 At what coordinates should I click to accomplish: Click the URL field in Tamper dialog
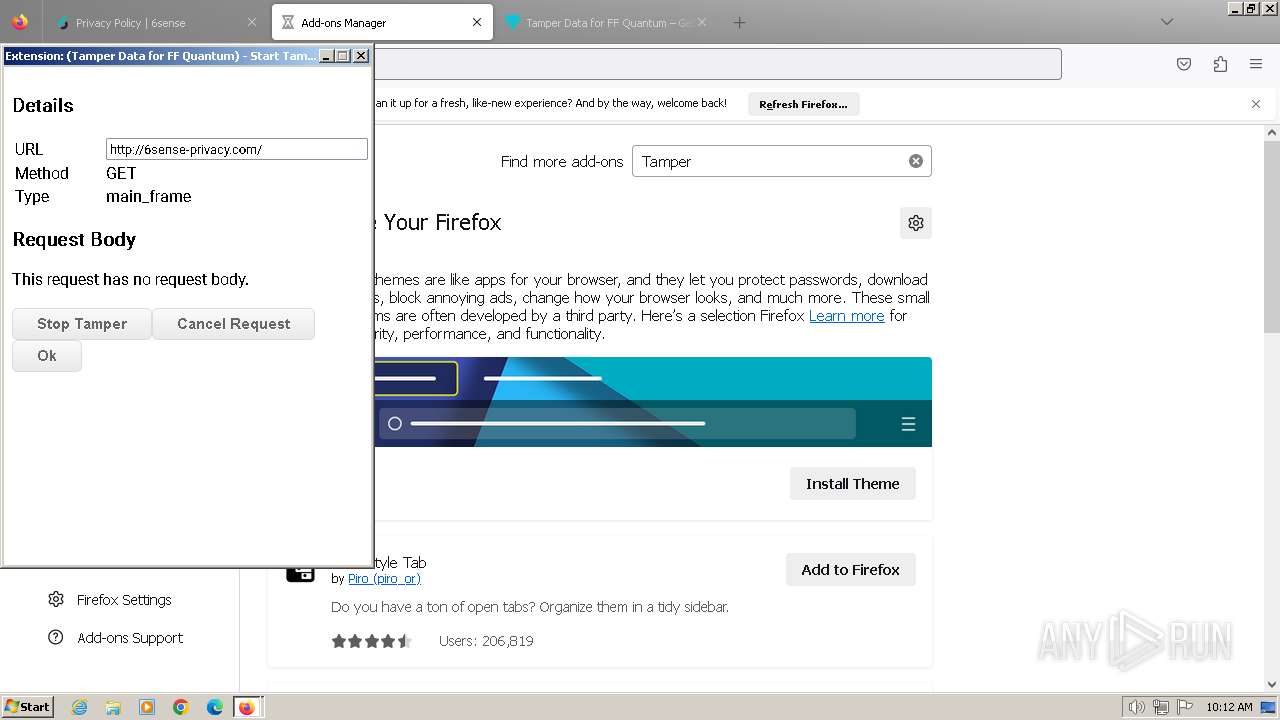[237, 149]
